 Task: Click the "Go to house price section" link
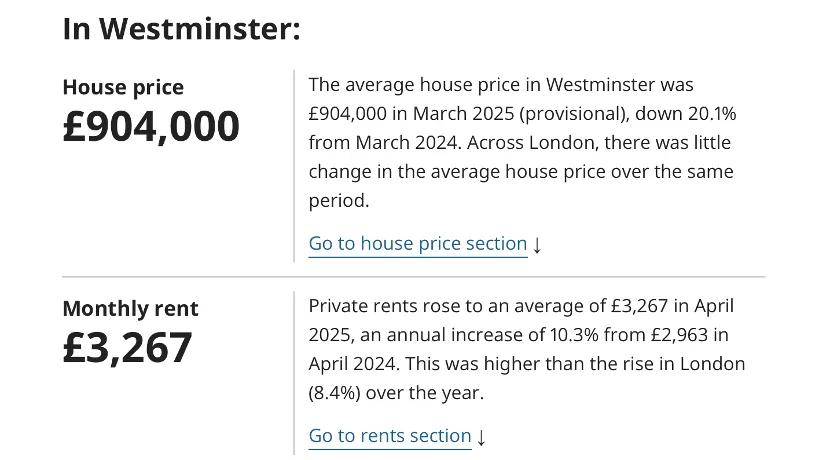(417, 244)
